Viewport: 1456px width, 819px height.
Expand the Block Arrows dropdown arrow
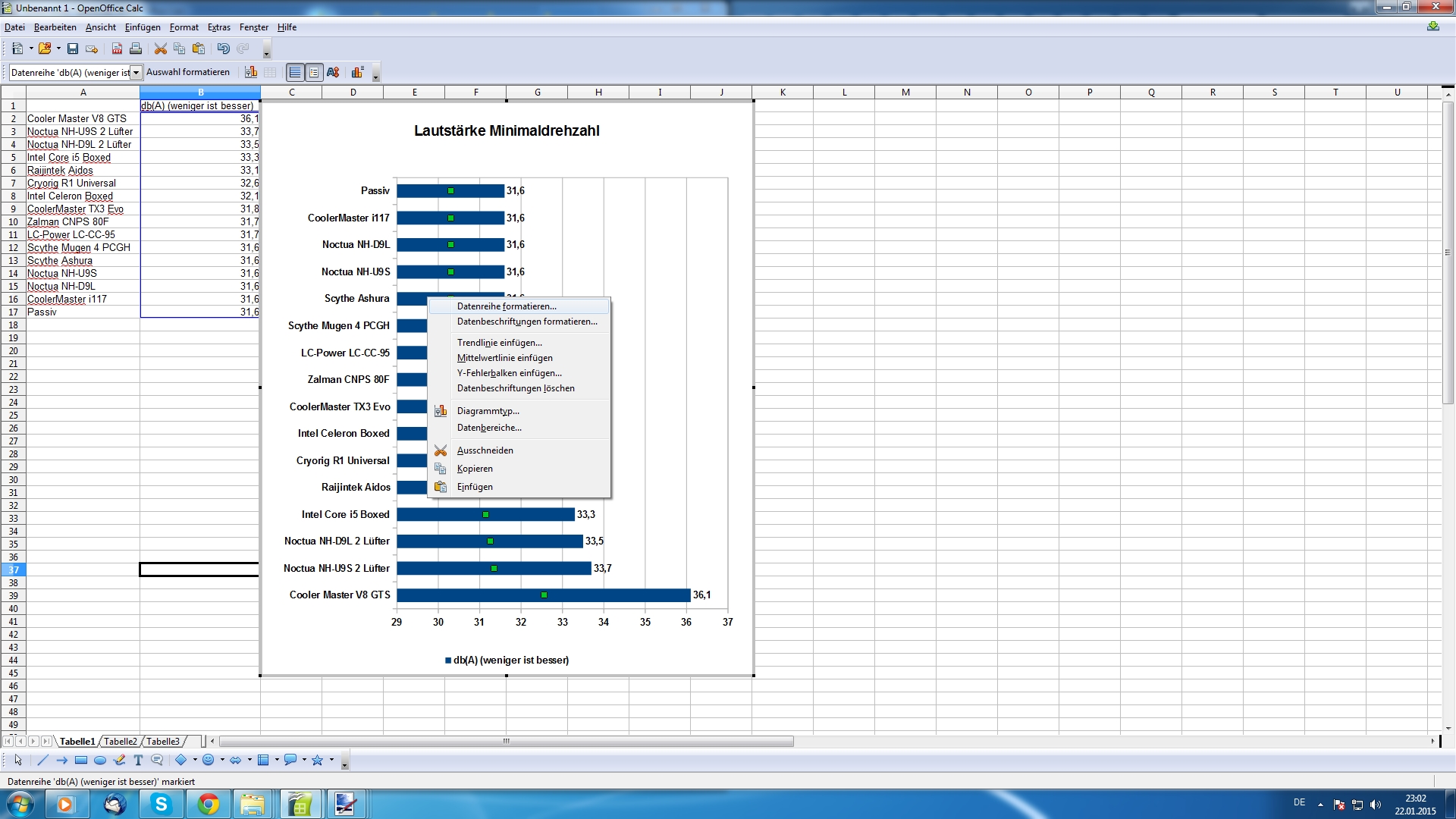[249, 760]
